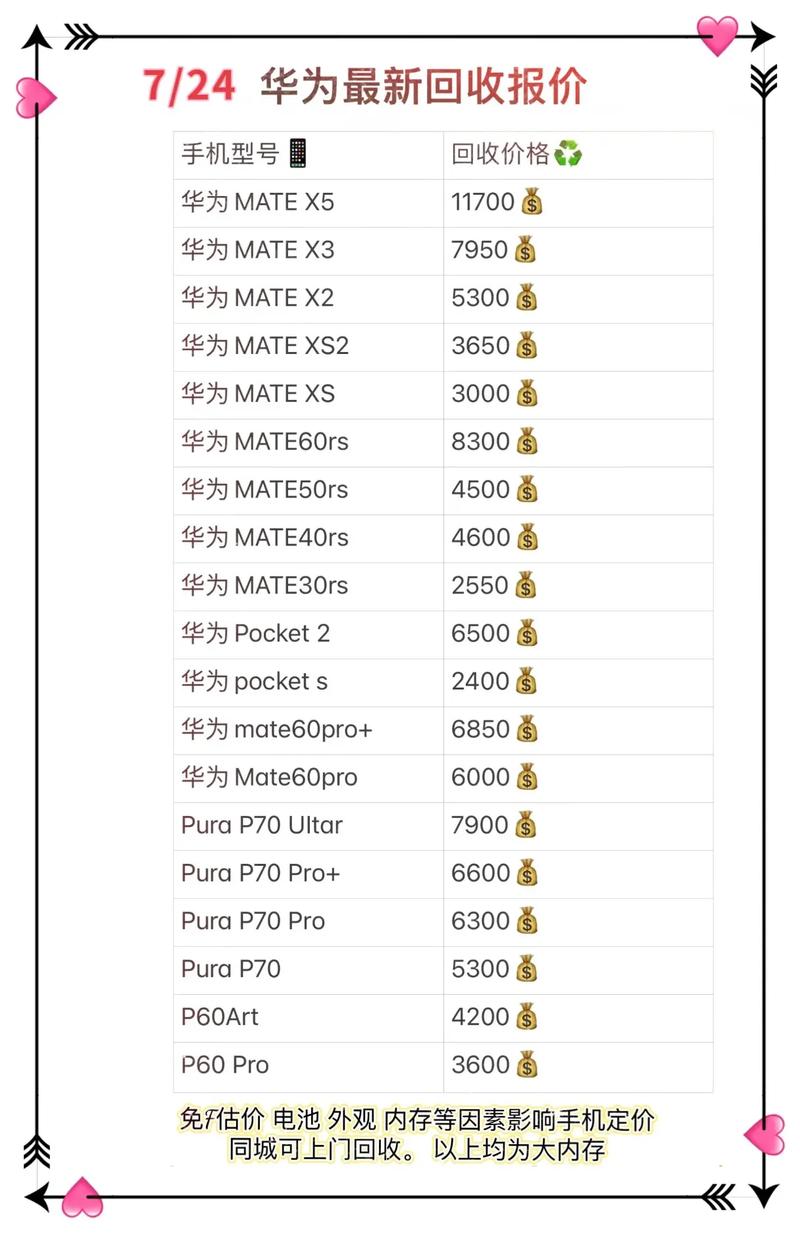Screen dimensions: 800x1233
Task: Click the P60Art model cell
Action: pyautogui.click(x=220, y=1017)
